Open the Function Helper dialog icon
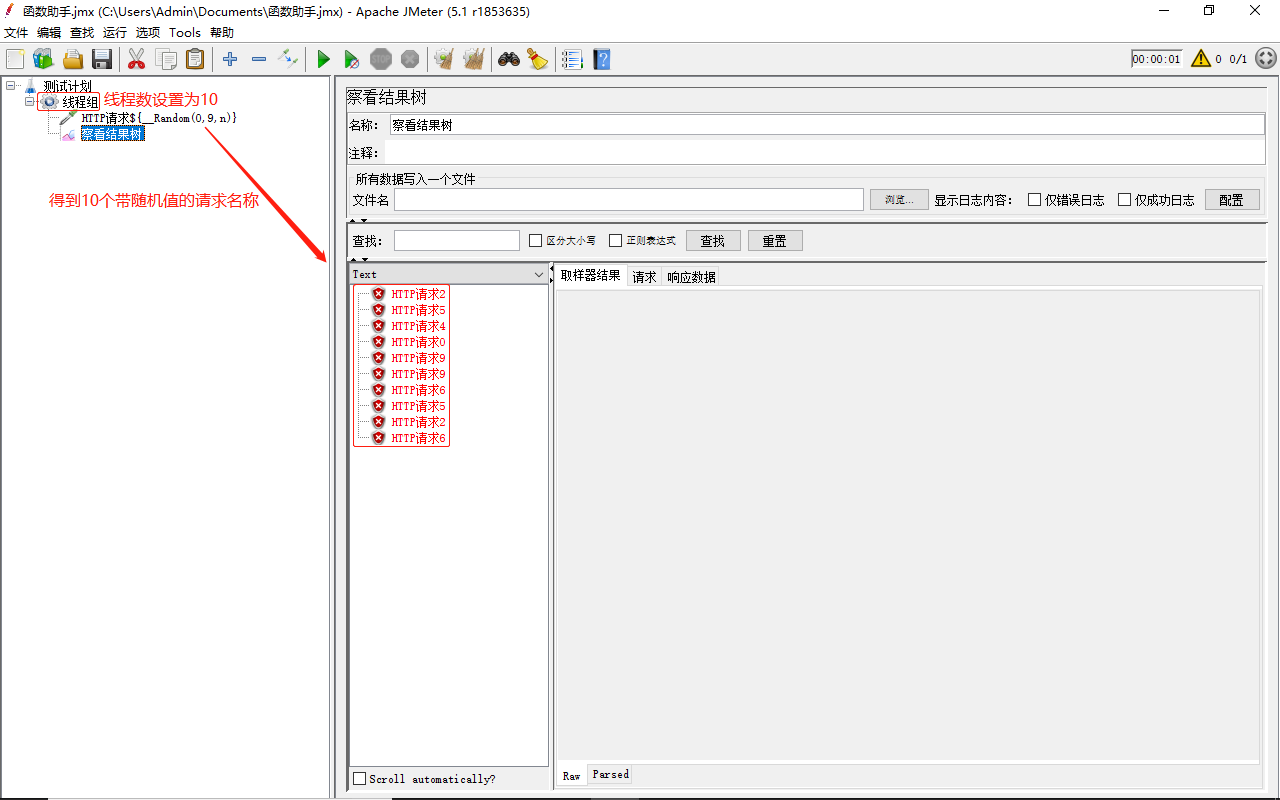1280x800 pixels. (x=572, y=59)
